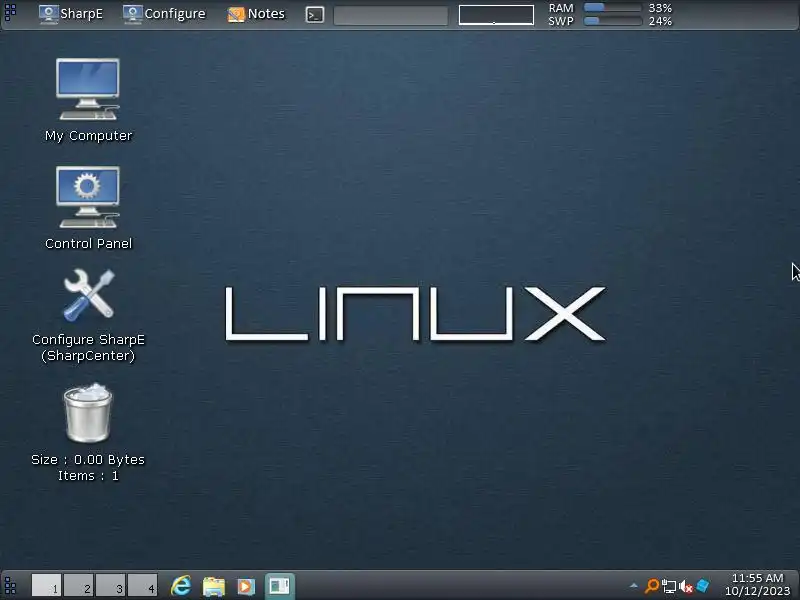Click the blue tilted book tray icon
Viewport: 800px width, 600px height.
tap(703, 586)
